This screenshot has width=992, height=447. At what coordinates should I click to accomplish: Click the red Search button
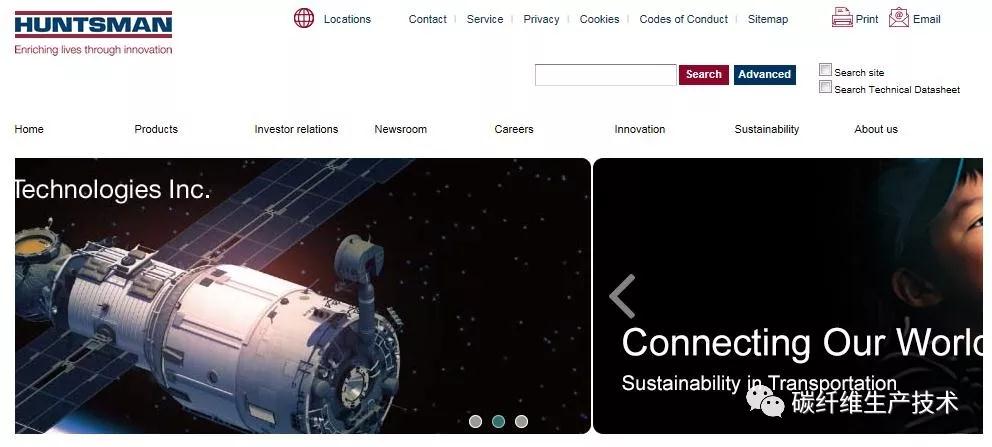pos(704,75)
